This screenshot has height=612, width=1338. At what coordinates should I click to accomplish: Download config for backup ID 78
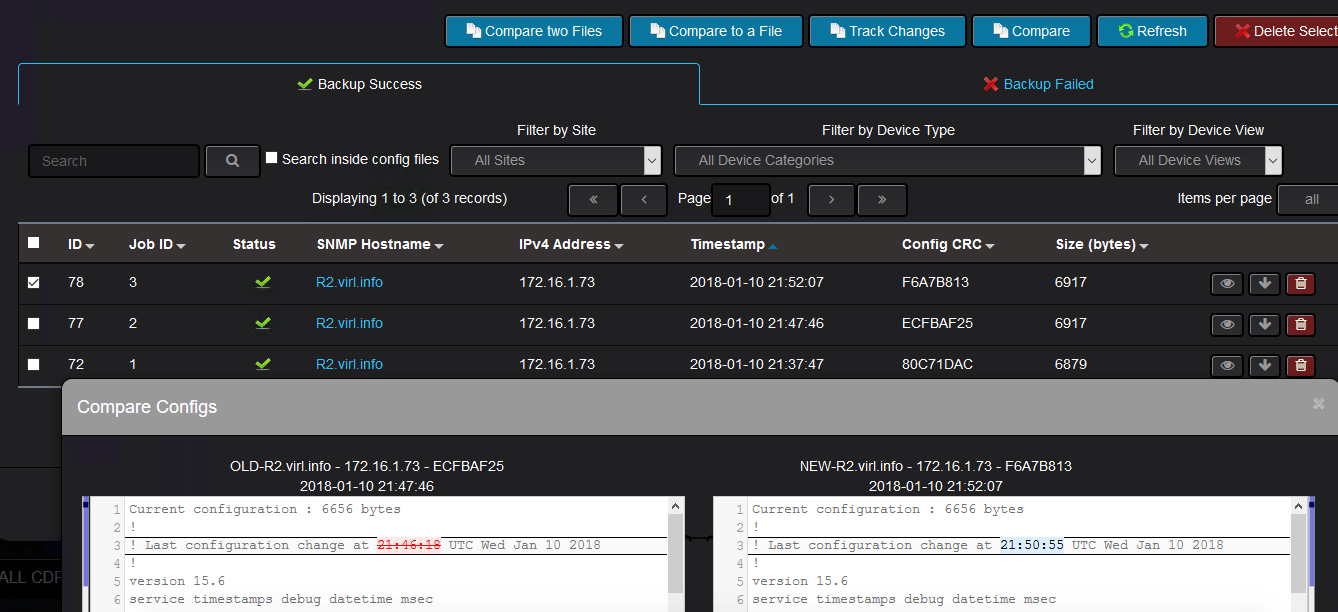1264,284
